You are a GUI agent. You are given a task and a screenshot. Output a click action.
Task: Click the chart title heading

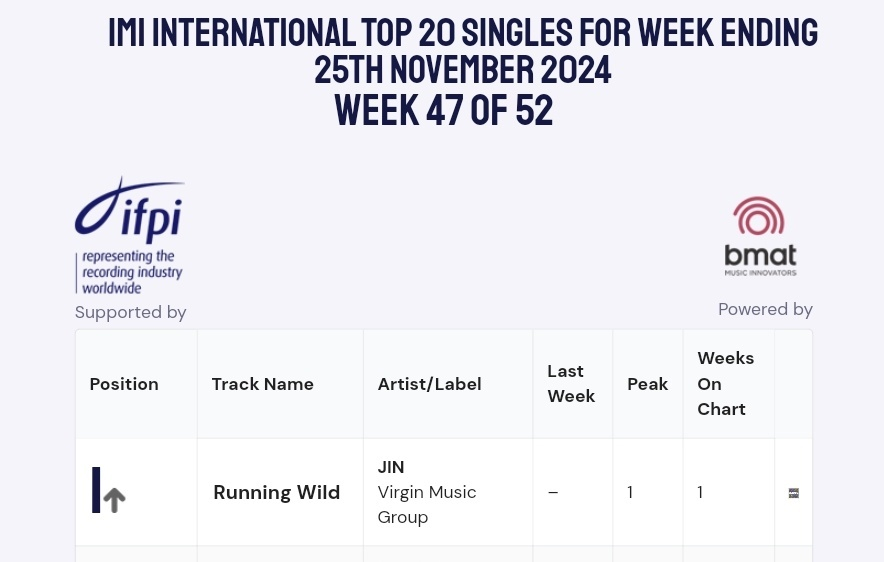click(463, 52)
